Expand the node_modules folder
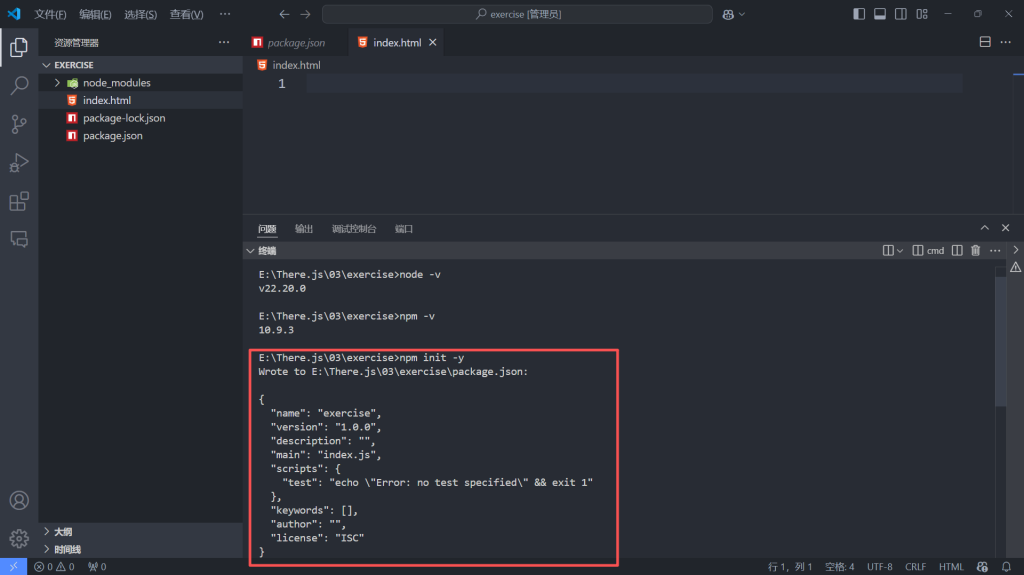 57,83
